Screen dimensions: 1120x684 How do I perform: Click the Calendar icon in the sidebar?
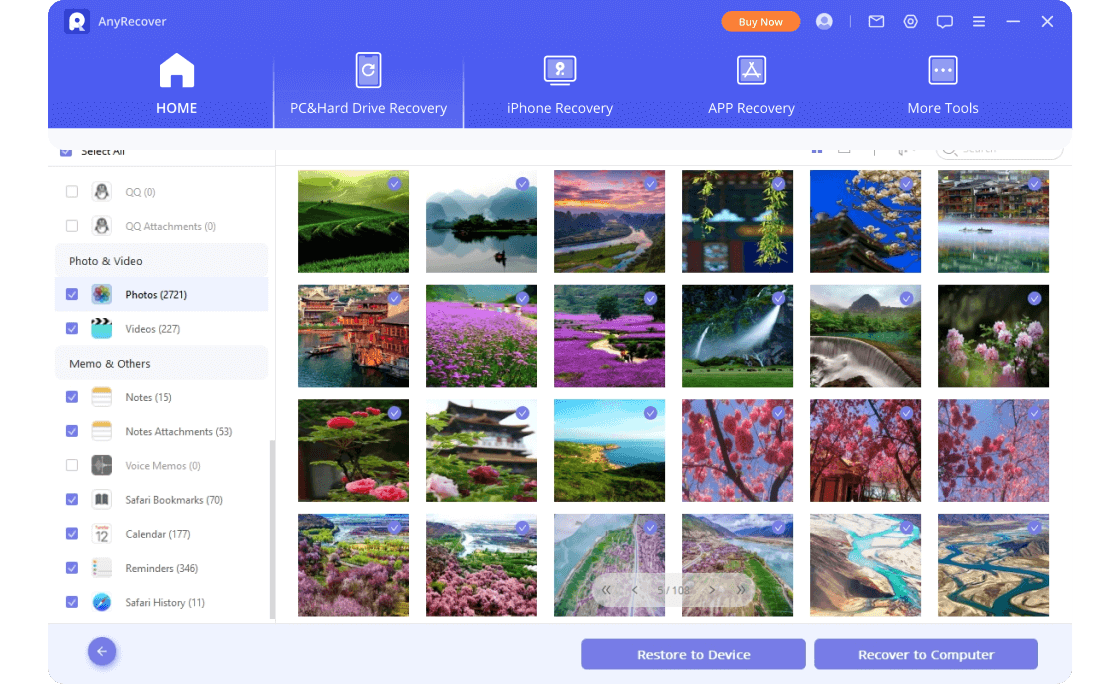[102, 534]
